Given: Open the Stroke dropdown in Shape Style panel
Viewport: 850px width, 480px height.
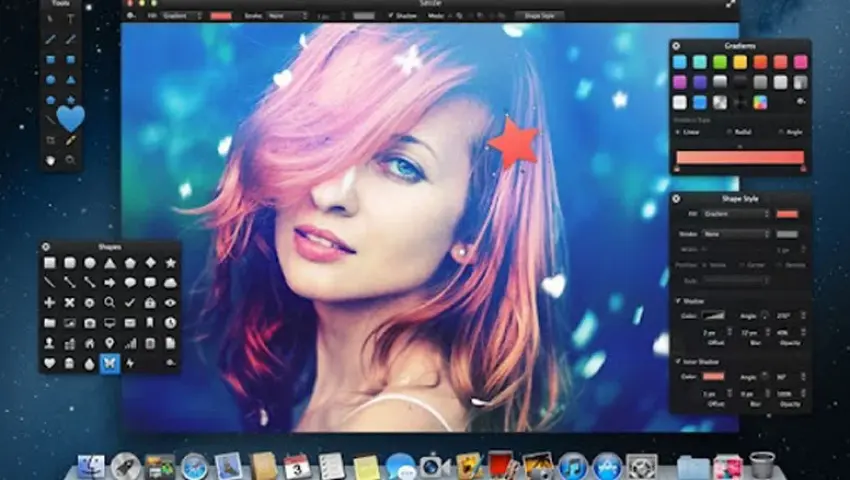Looking at the screenshot, I should 734,234.
